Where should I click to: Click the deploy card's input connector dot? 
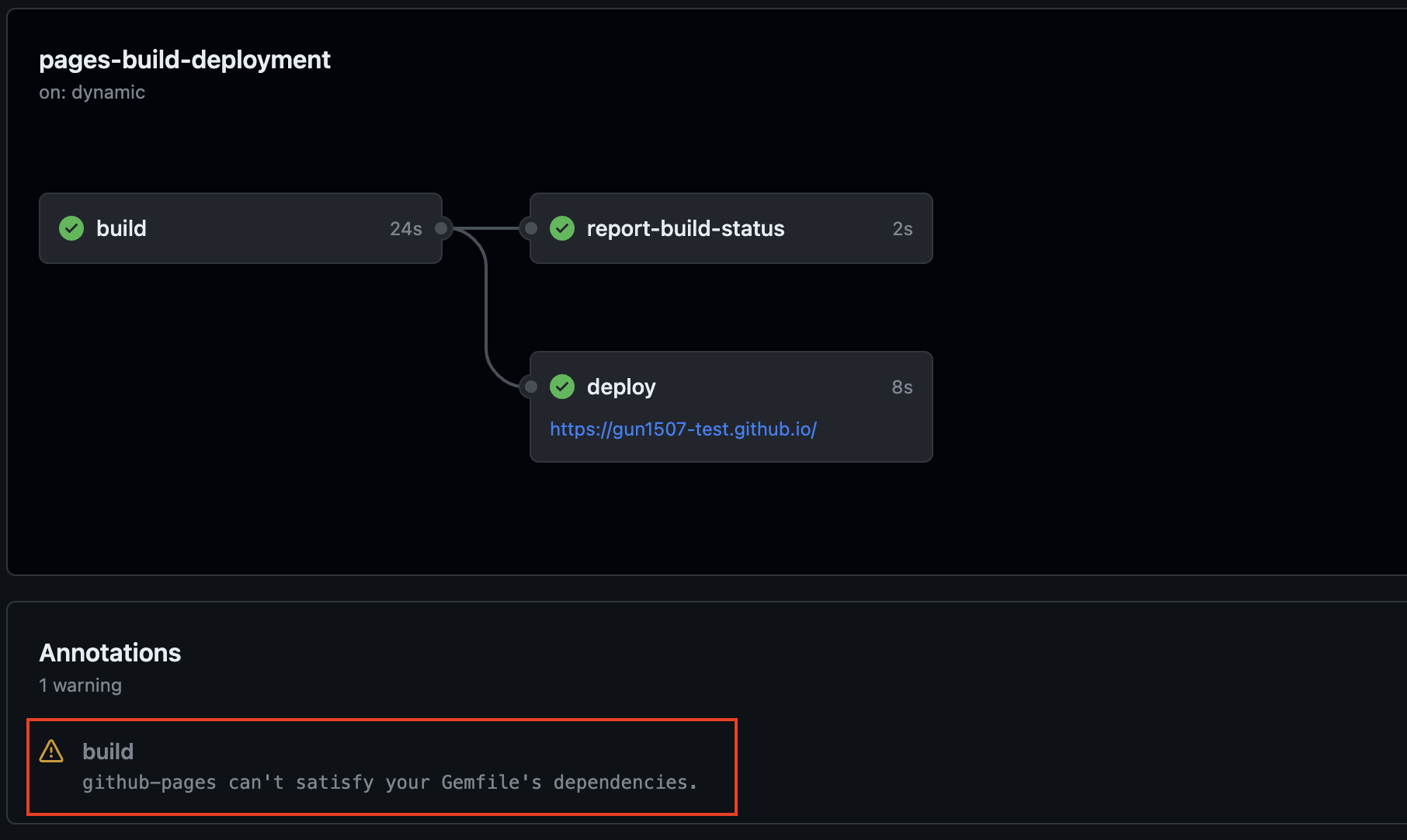click(x=531, y=387)
